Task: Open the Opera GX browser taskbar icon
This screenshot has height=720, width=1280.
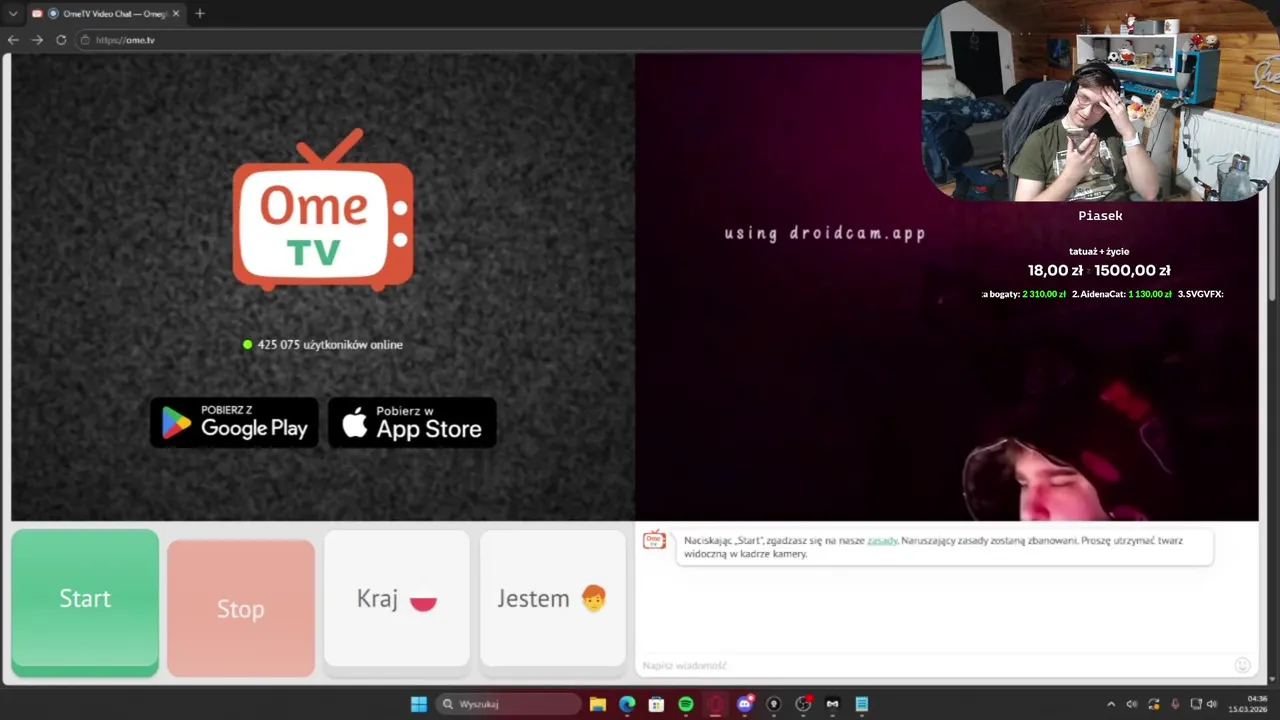Action: [715, 704]
